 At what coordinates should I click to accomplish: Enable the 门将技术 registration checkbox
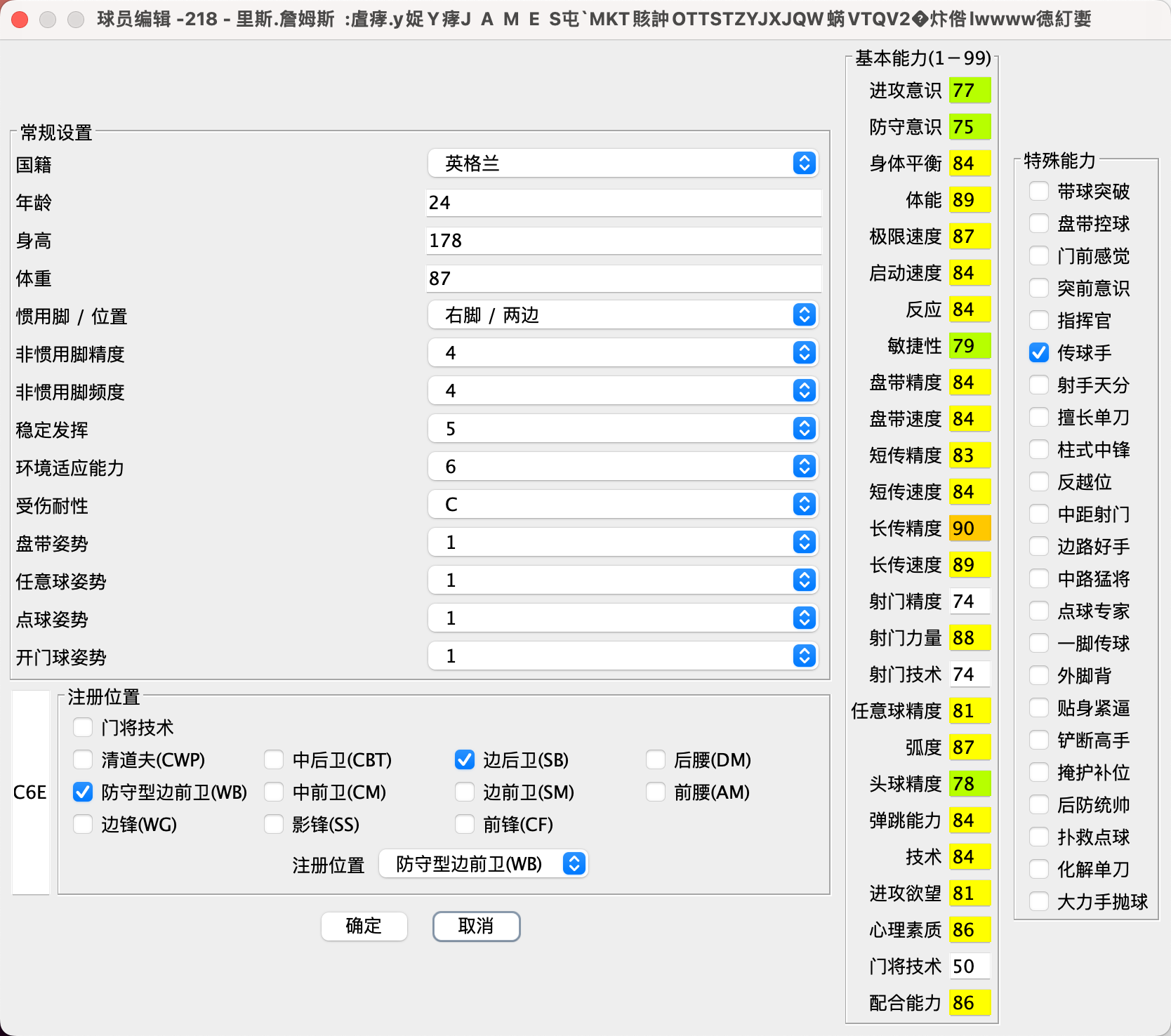(x=83, y=727)
